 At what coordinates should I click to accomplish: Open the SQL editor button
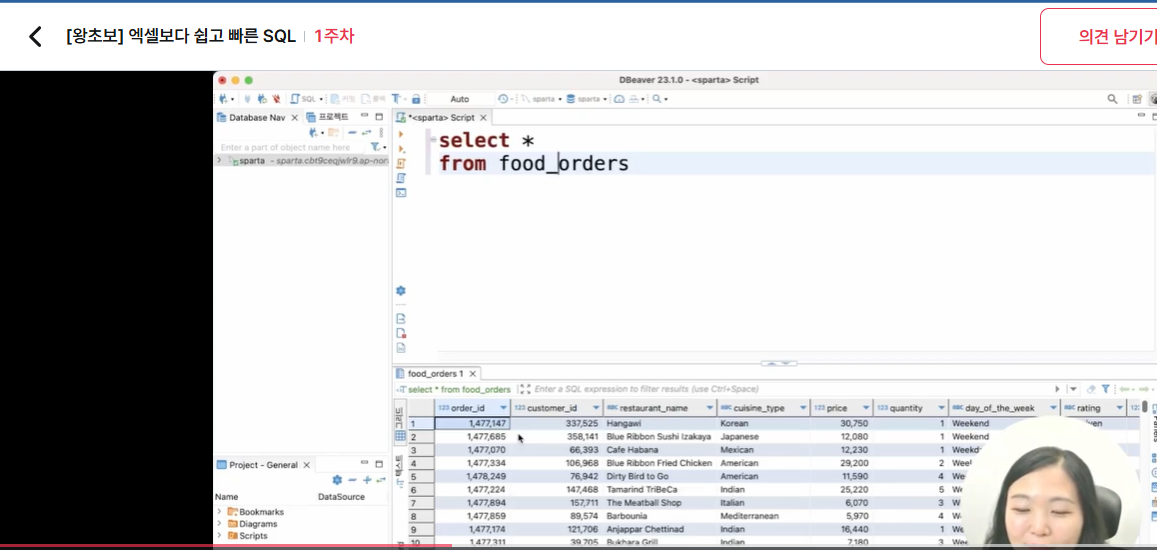(304, 99)
